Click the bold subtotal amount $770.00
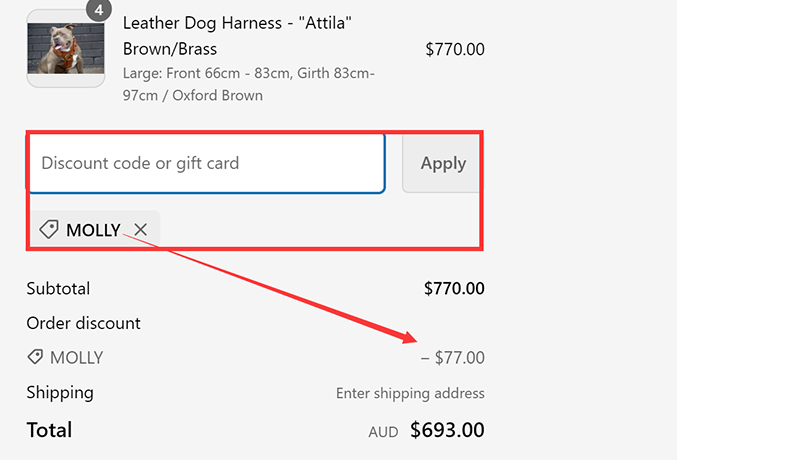800x460 pixels. pos(454,289)
